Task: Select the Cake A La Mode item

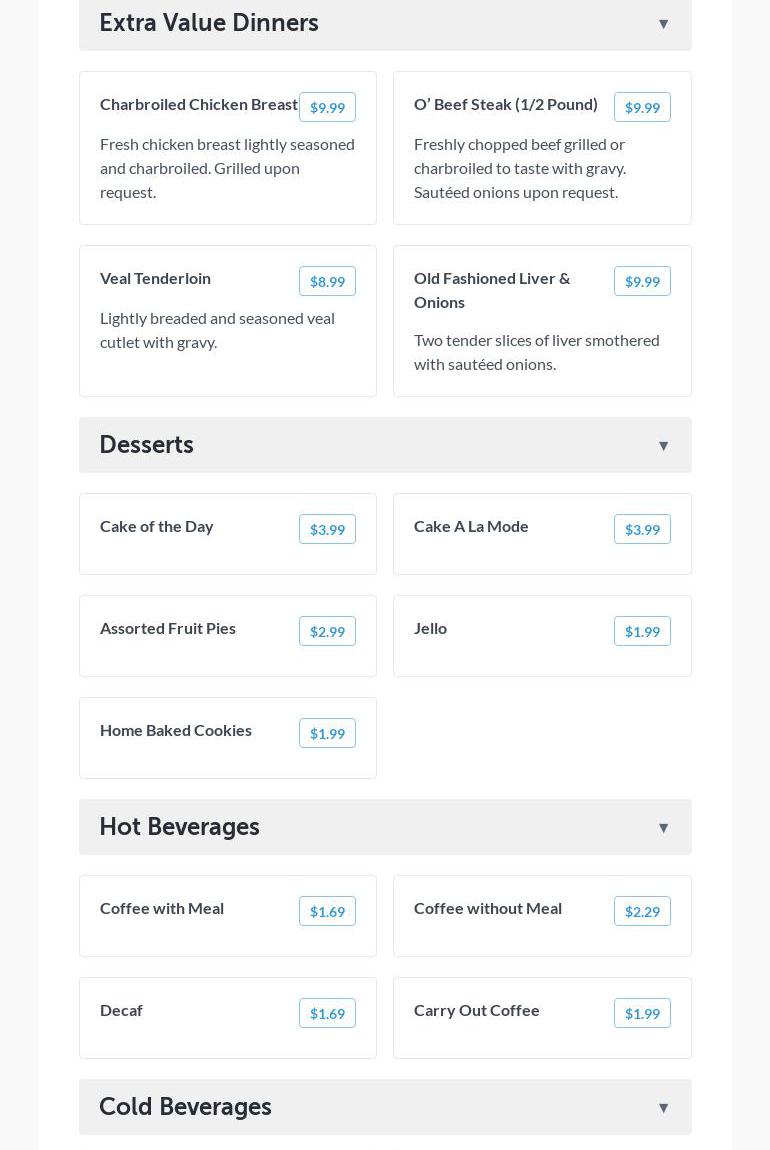Action: pos(471,527)
